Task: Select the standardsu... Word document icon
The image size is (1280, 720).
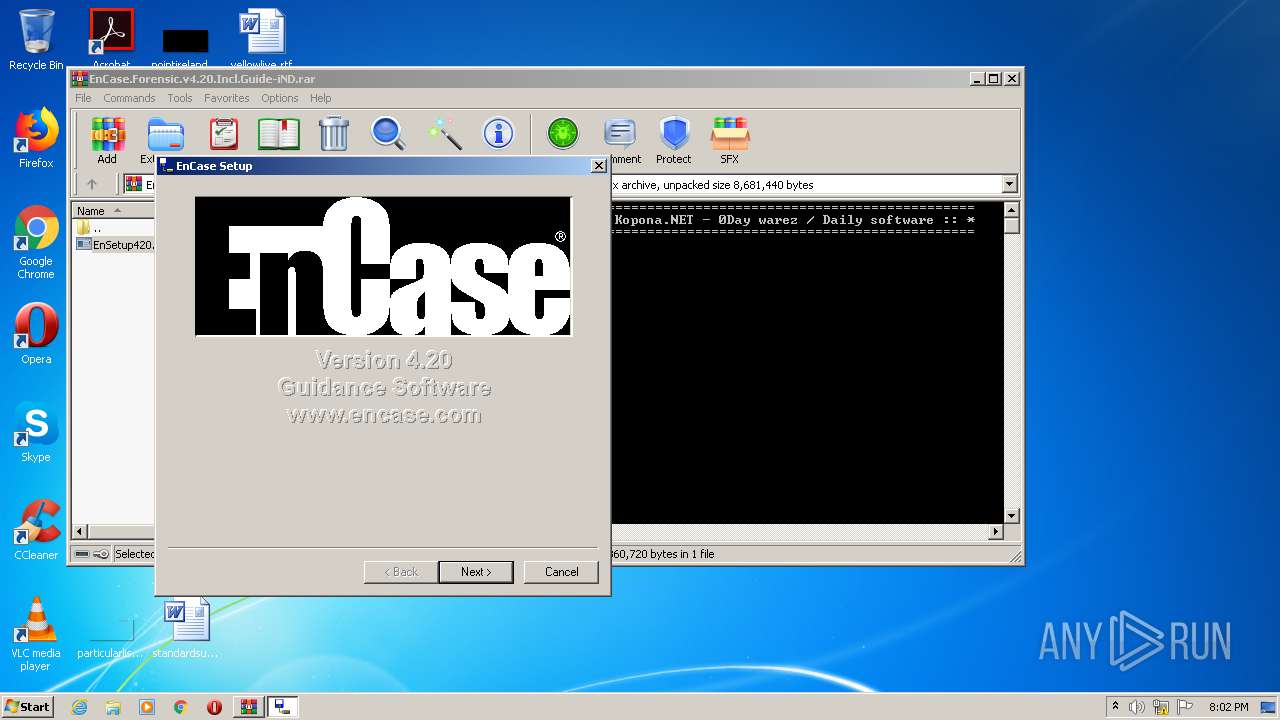Action: tap(186, 628)
